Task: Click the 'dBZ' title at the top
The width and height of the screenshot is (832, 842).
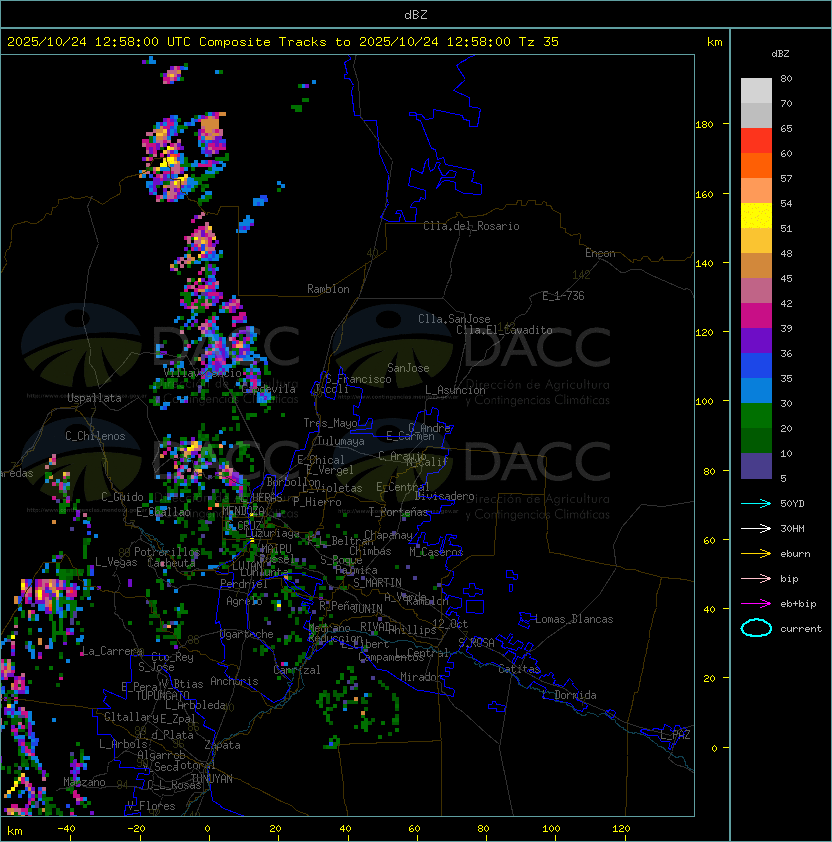Action: point(416,14)
